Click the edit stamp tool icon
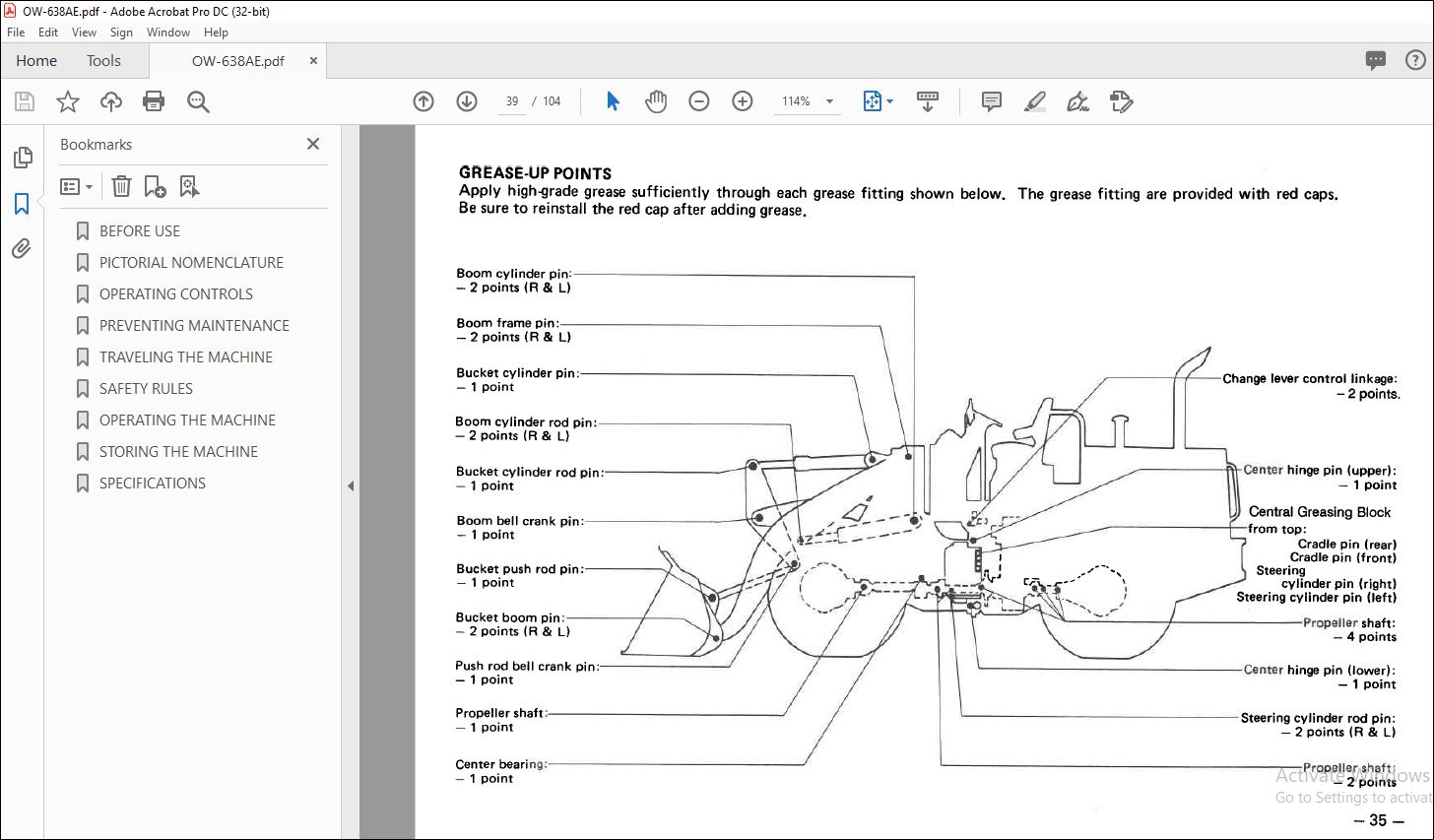This screenshot has width=1434, height=840. [1122, 101]
